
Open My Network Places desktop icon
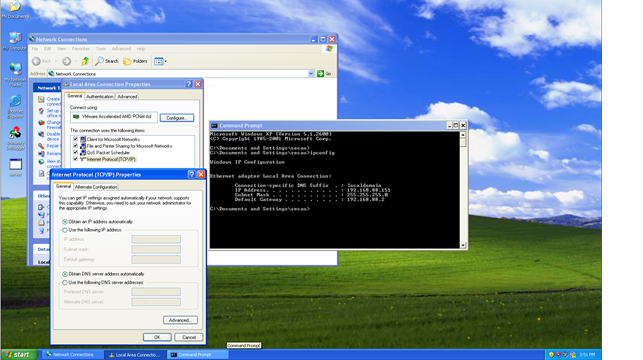pos(15,74)
